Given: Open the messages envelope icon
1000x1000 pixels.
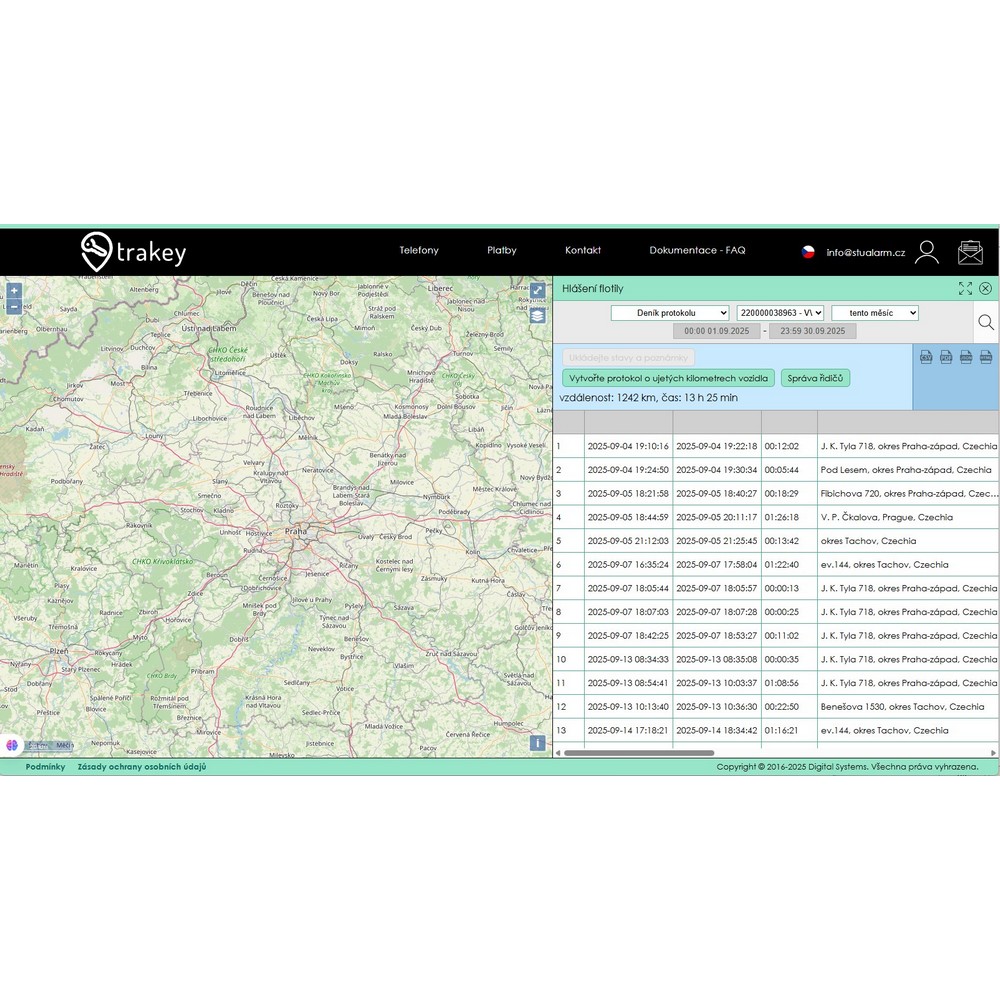Looking at the screenshot, I should coord(970,252).
